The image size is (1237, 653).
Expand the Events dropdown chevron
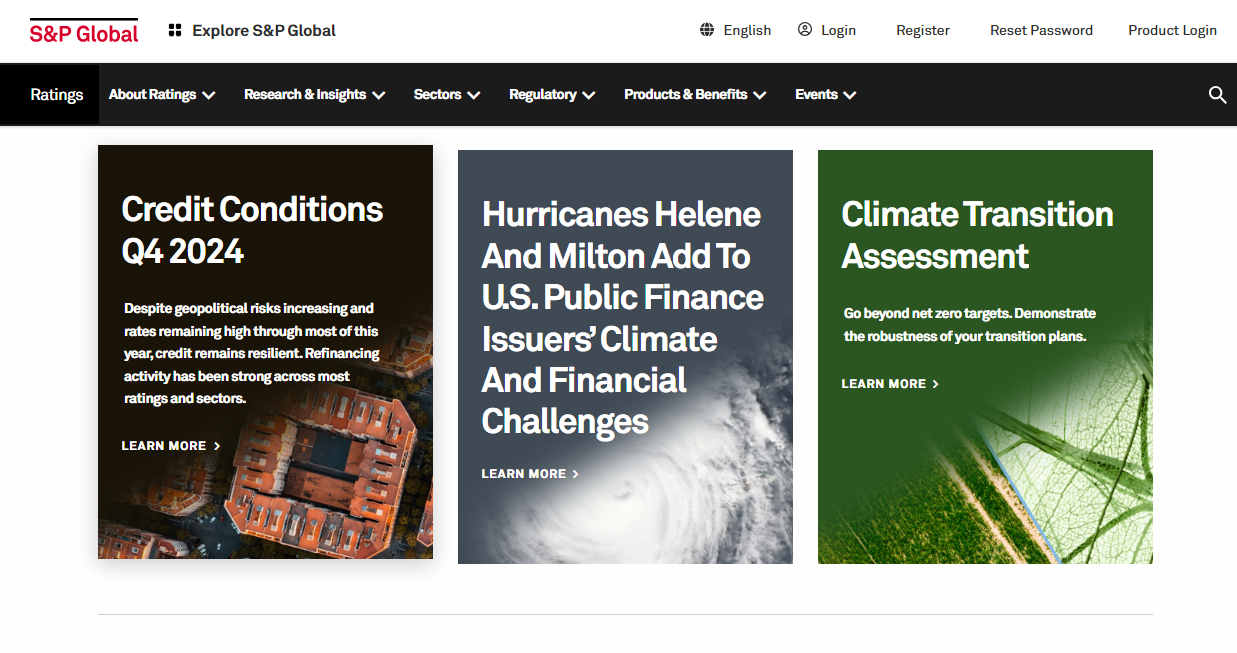849,95
